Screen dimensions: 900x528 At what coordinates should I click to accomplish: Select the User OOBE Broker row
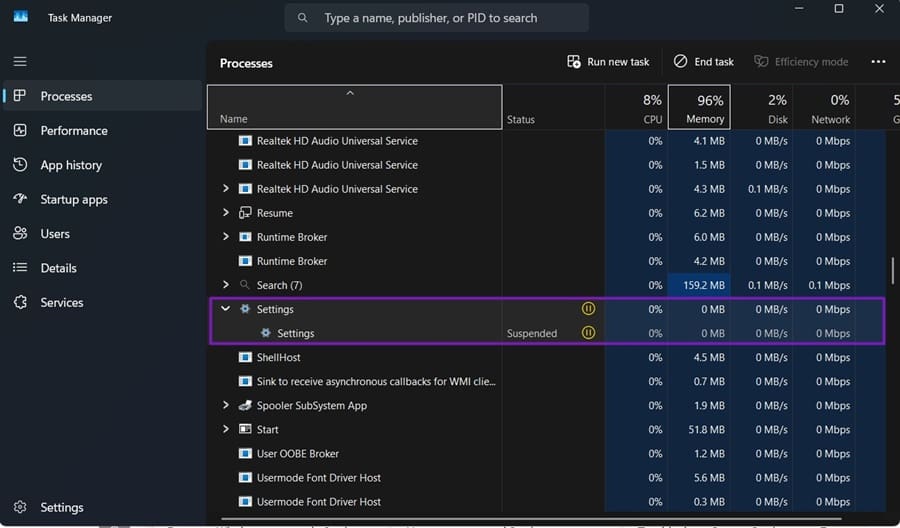click(x=545, y=453)
